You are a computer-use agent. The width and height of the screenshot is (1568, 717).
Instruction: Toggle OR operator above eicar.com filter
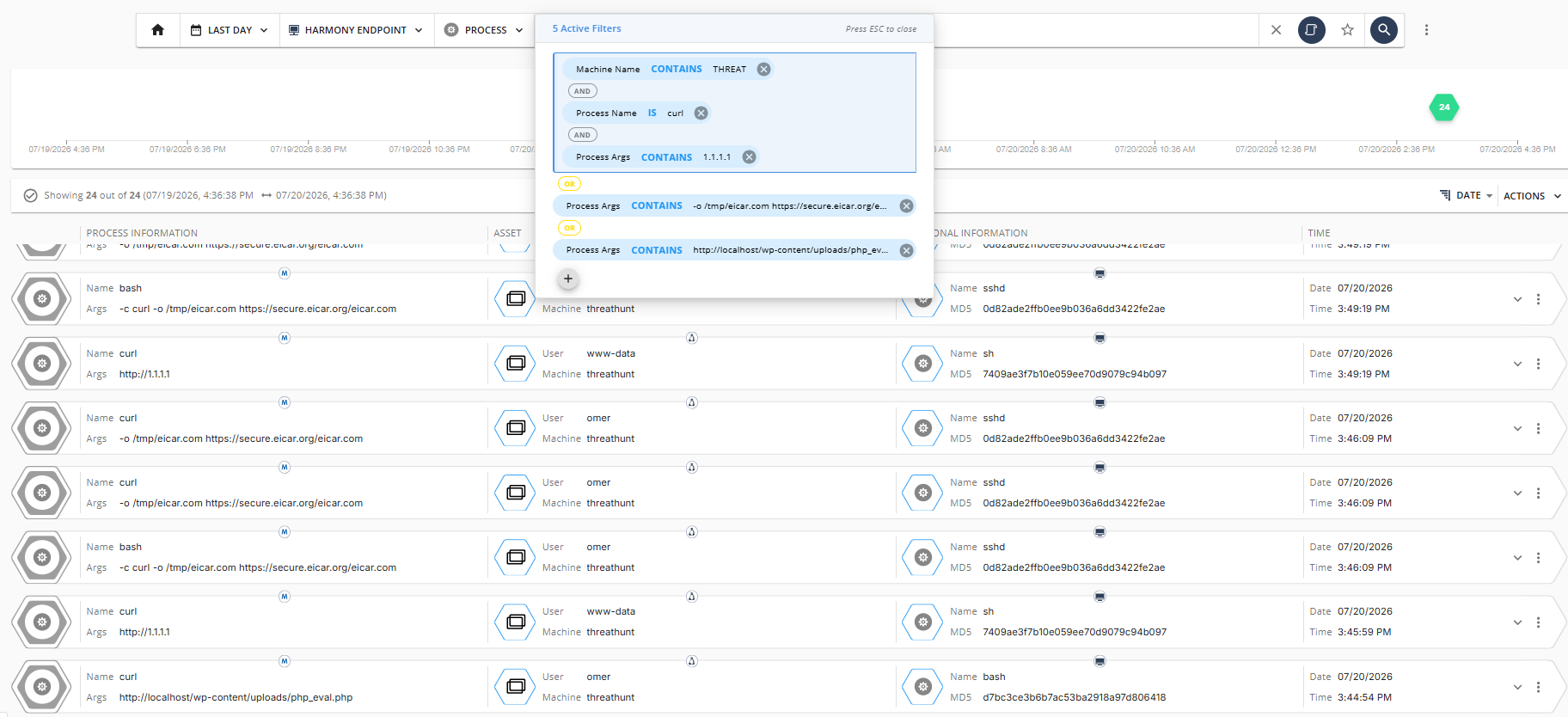click(569, 184)
